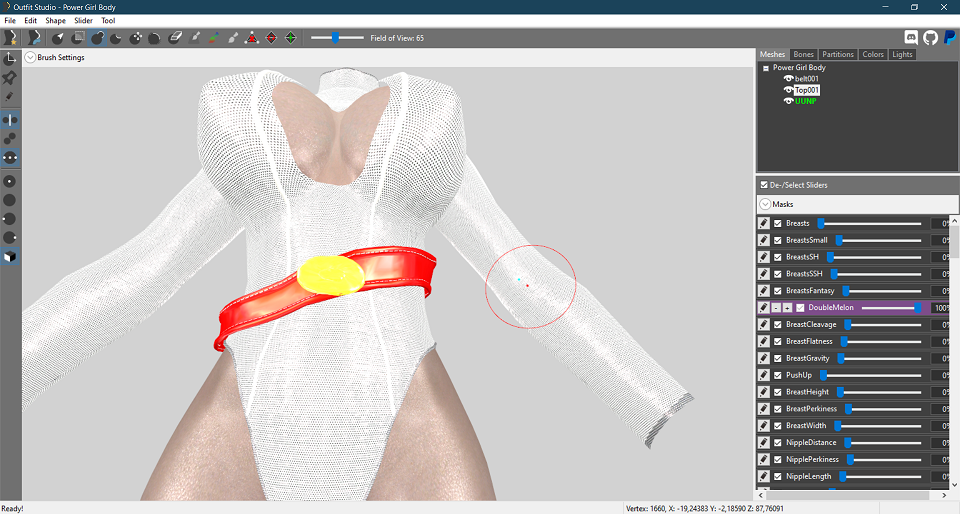Viewport: 960px width, 514px height.
Task: Select the belt001 mesh in tree
Action: click(x=806, y=78)
